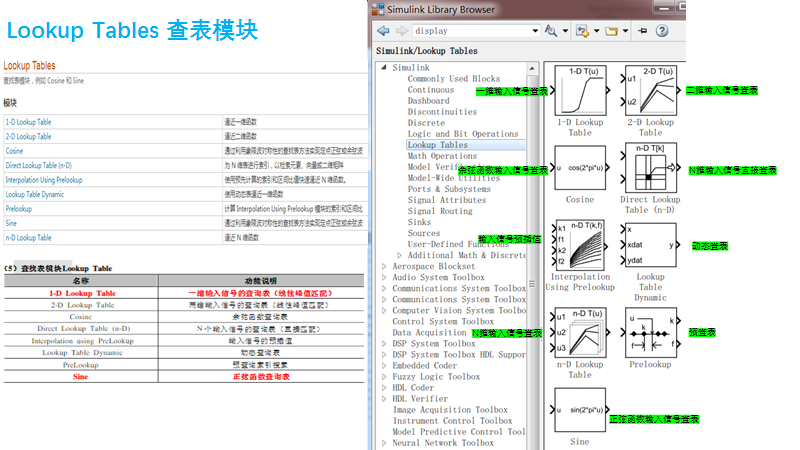The width and height of the screenshot is (800, 450).
Task: Expand the Audio System Toolbox node
Action: point(384,278)
